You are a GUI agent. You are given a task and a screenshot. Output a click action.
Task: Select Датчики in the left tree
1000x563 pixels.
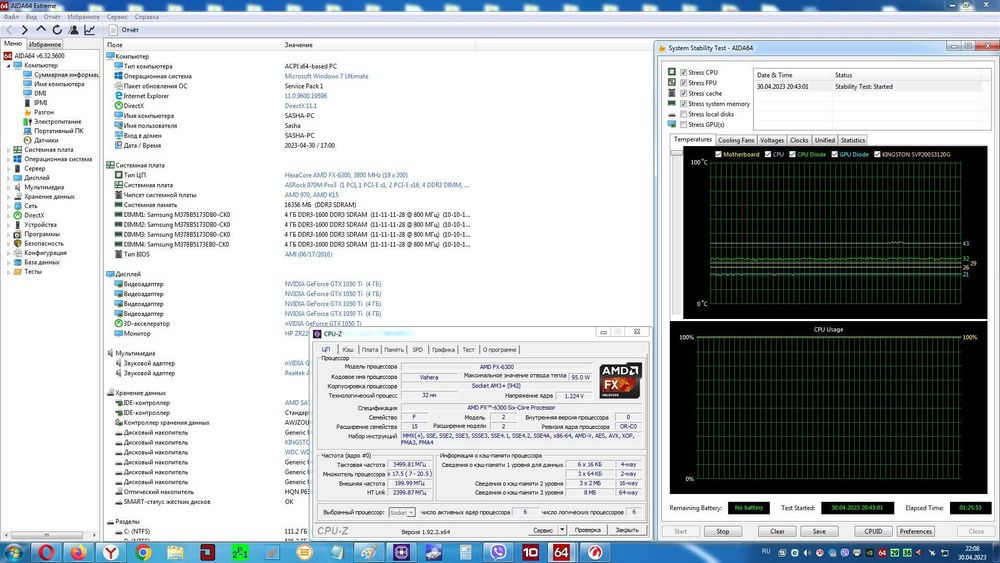[46, 140]
